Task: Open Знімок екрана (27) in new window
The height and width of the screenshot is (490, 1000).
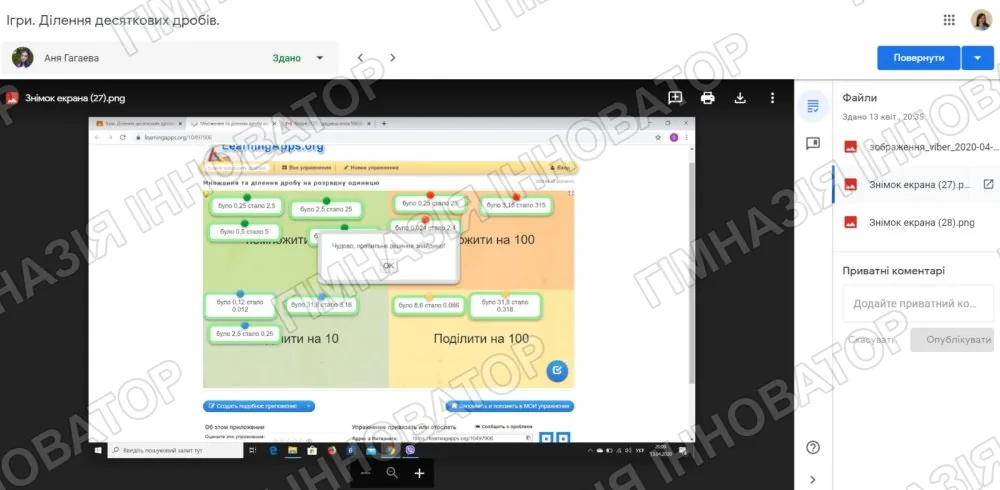Action: pyautogui.click(x=988, y=184)
